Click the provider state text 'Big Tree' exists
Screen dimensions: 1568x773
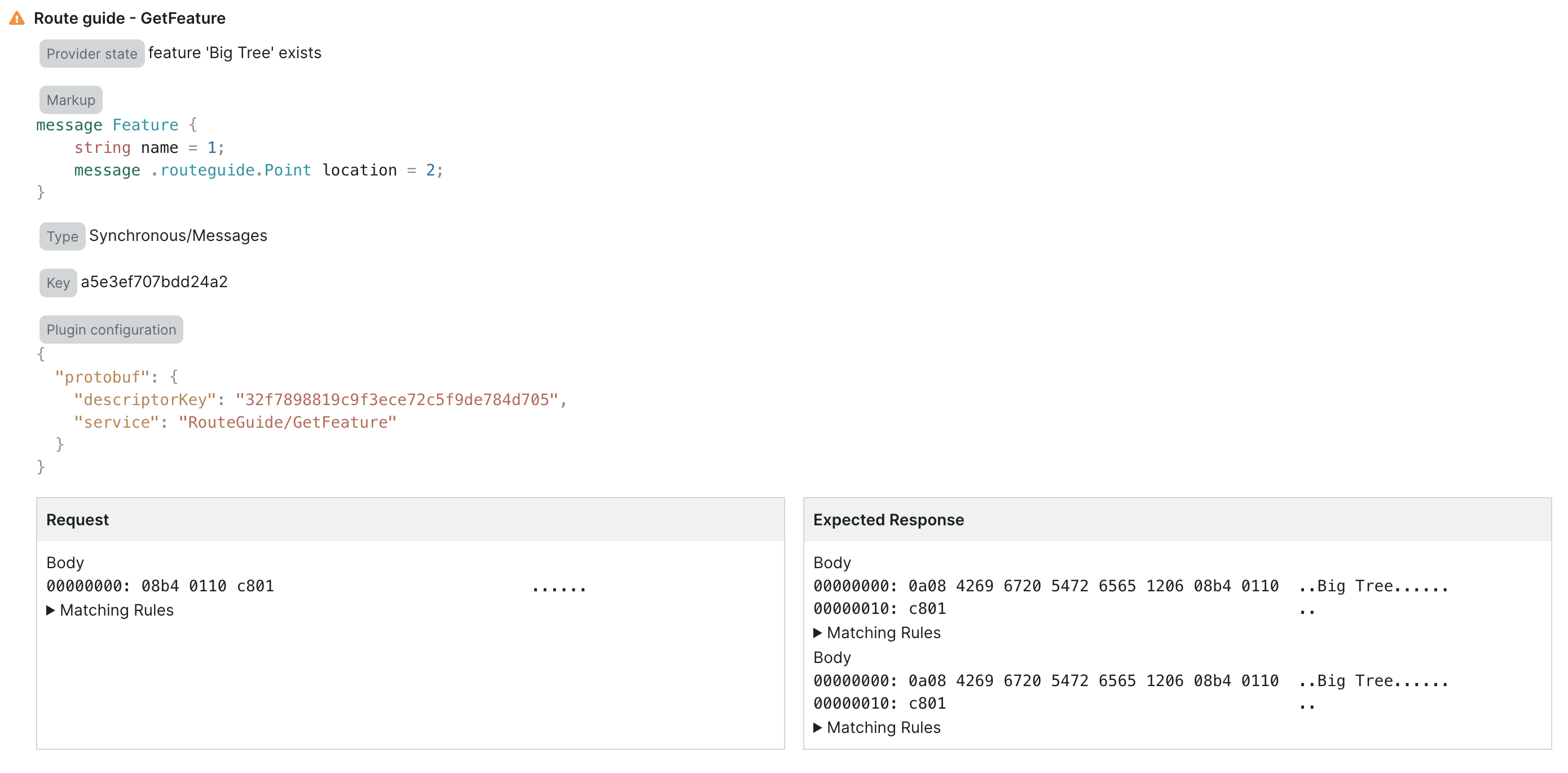(234, 53)
